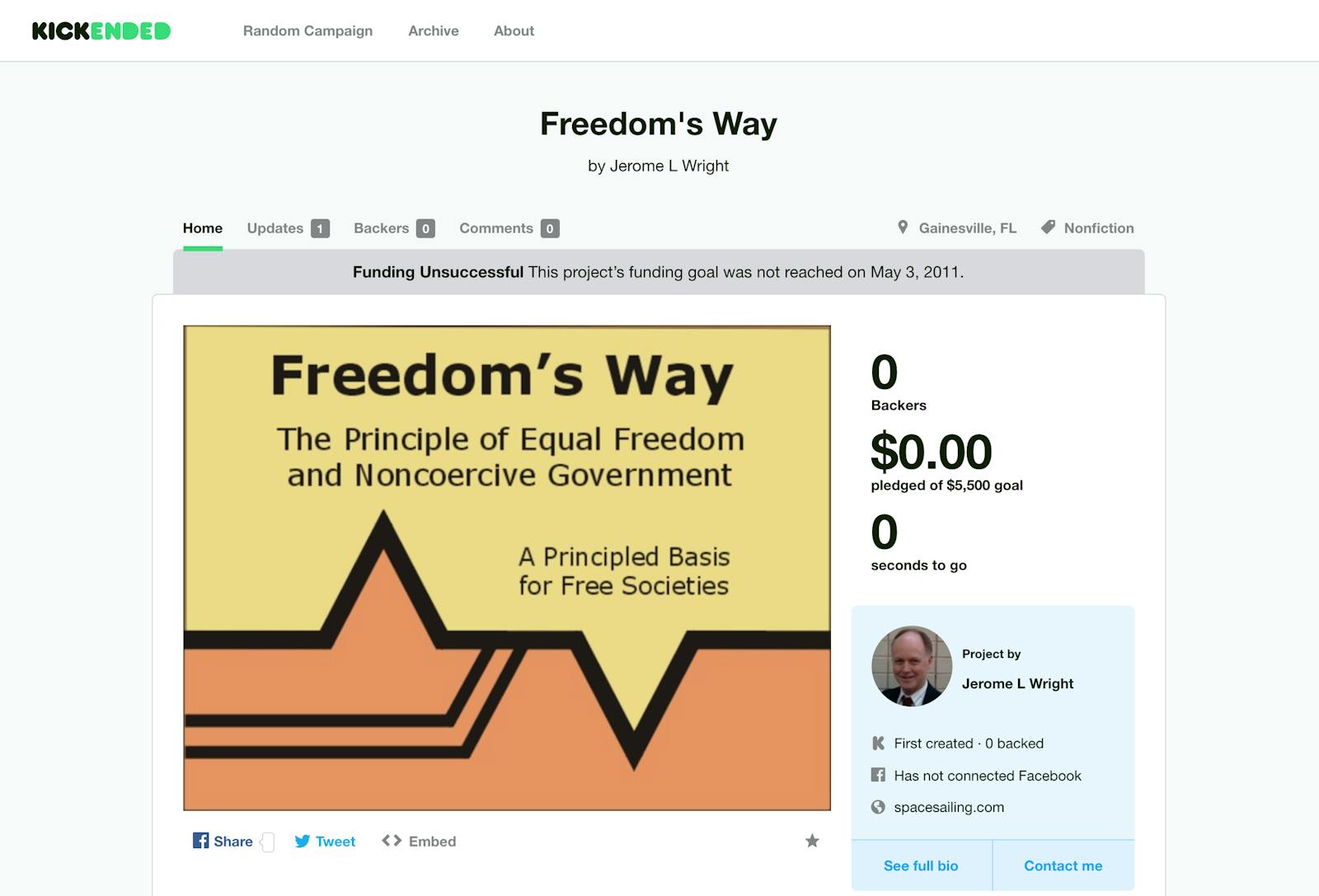Click the Facebook Share icon
The height and width of the screenshot is (896, 1319).
coord(200,841)
